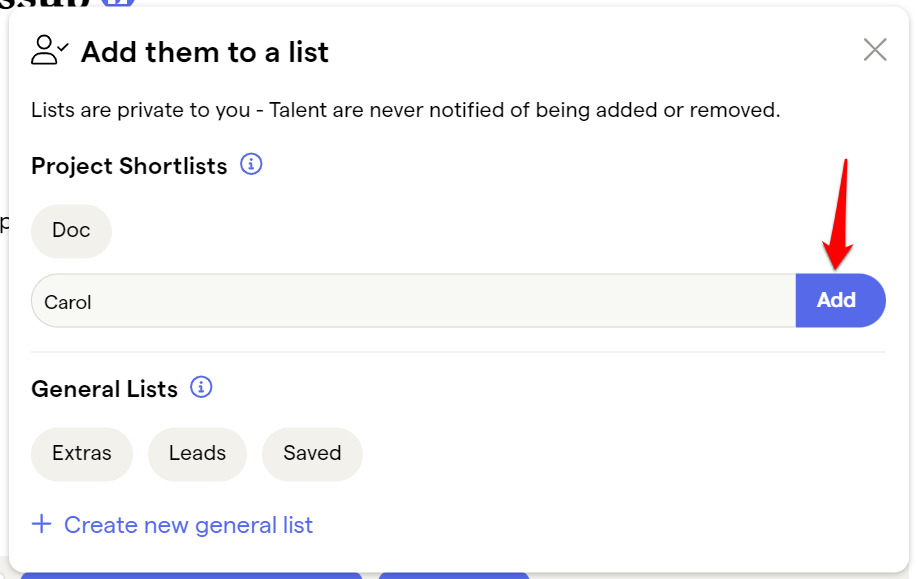Screen dimensions: 917x579
Task: Click the General Lists section heading
Action: pyautogui.click(x=104, y=389)
